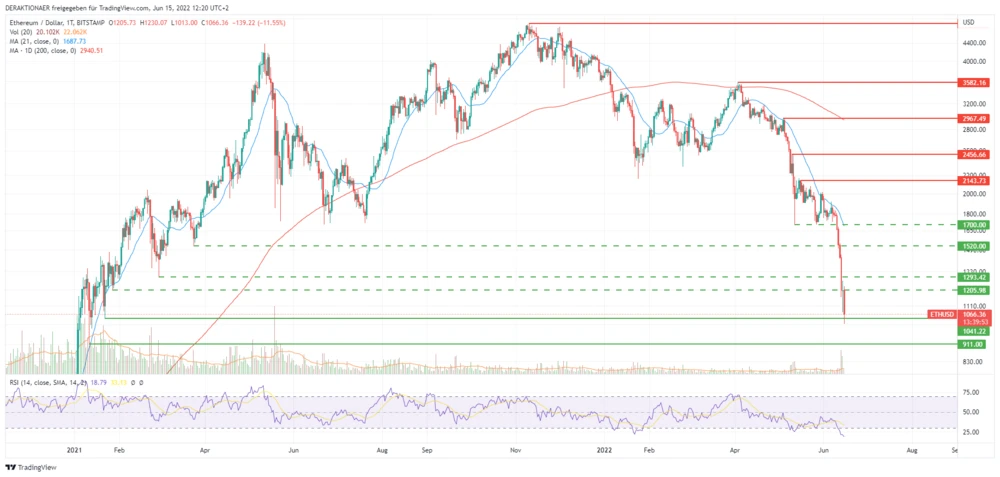
Task: Select the 2143.73 red price label
Action: click(x=973, y=181)
